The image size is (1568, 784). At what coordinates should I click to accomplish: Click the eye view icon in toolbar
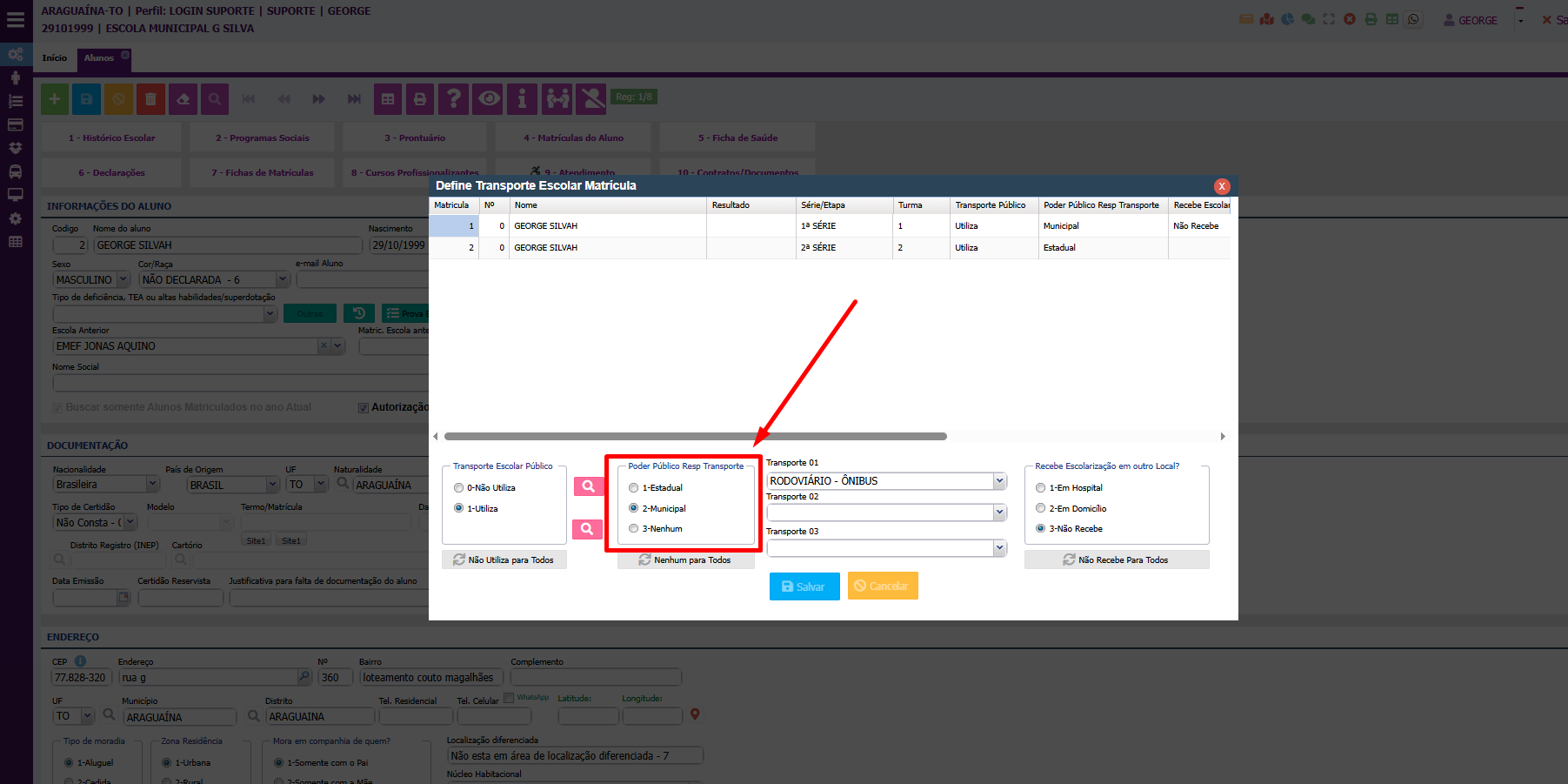point(490,99)
